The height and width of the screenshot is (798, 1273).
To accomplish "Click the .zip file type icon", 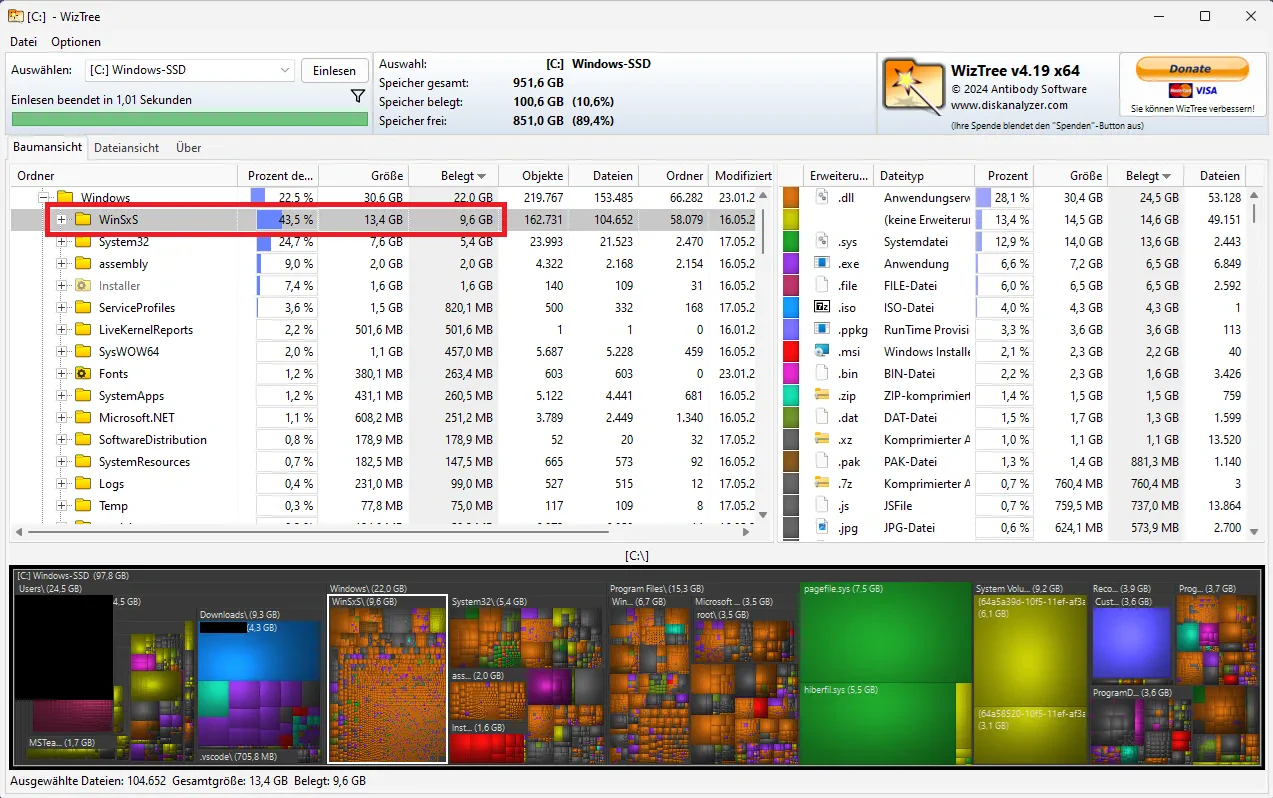I will tap(823, 396).
